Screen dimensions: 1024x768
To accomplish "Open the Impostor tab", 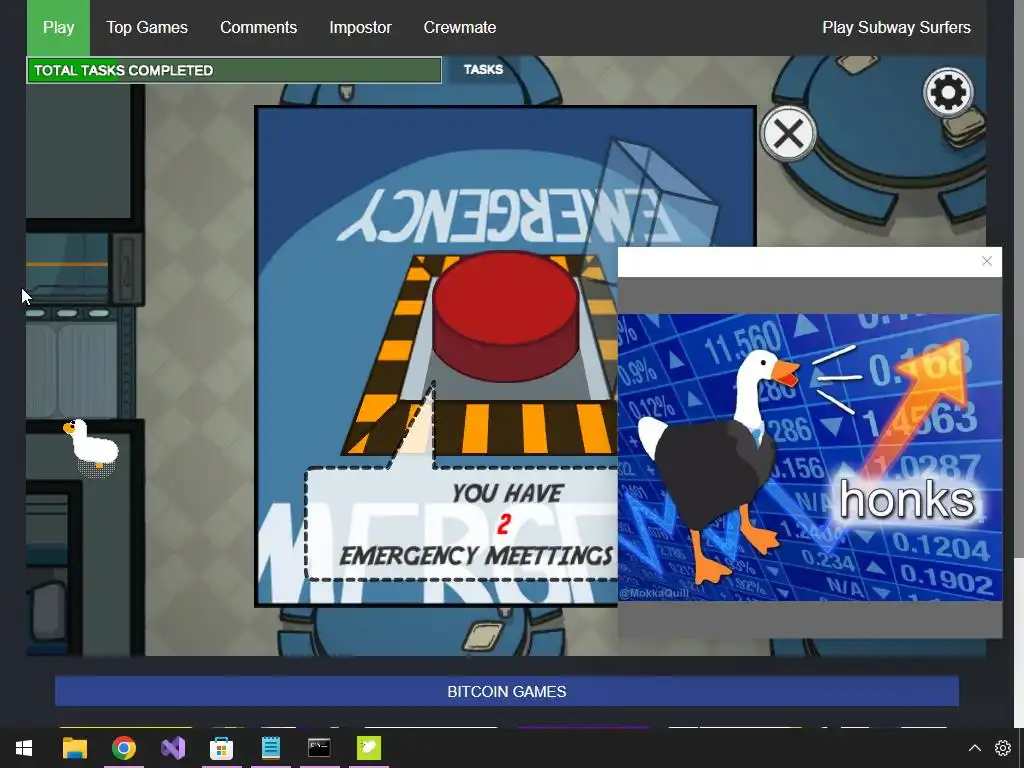I will tap(360, 27).
